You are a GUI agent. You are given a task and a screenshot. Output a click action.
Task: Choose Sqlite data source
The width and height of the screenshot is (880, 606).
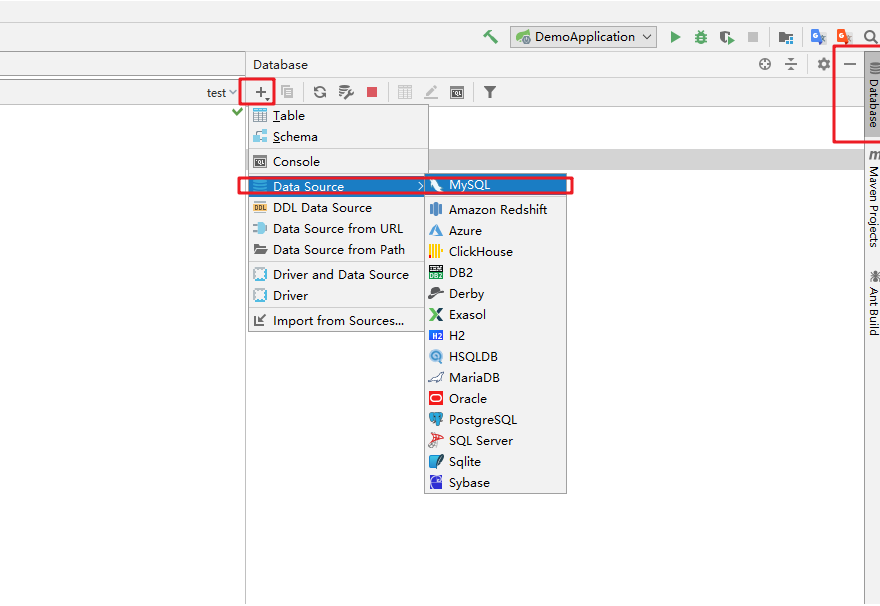pyautogui.click(x=496, y=462)
